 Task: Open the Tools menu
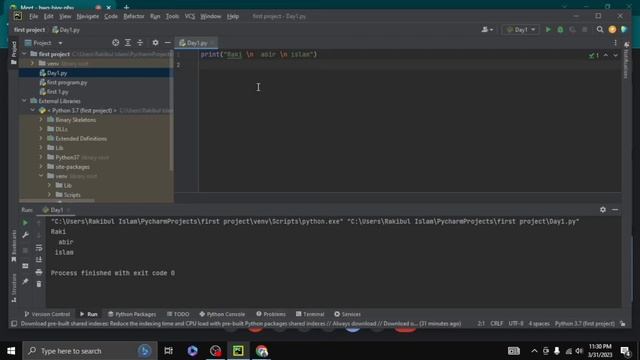tap(172, 16)
